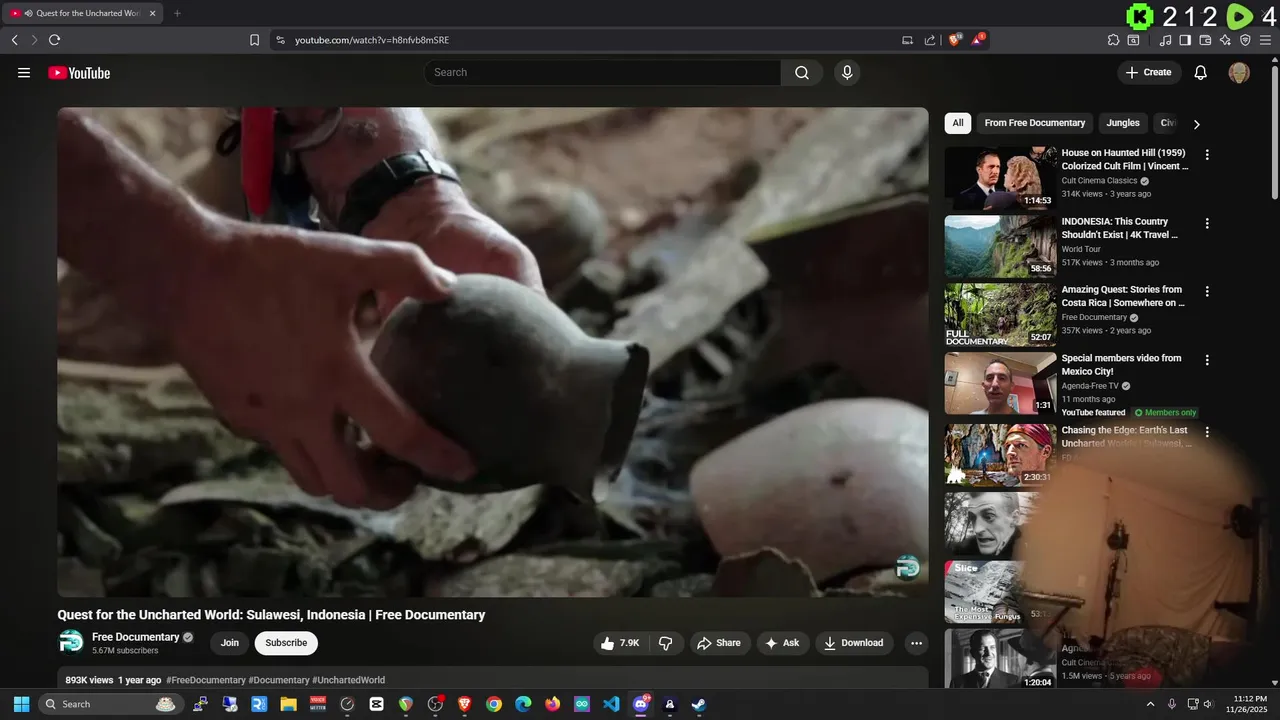Open the YouTube guide hamburger menu
The width and height of the screenshot is (1280, 720).
24,72
